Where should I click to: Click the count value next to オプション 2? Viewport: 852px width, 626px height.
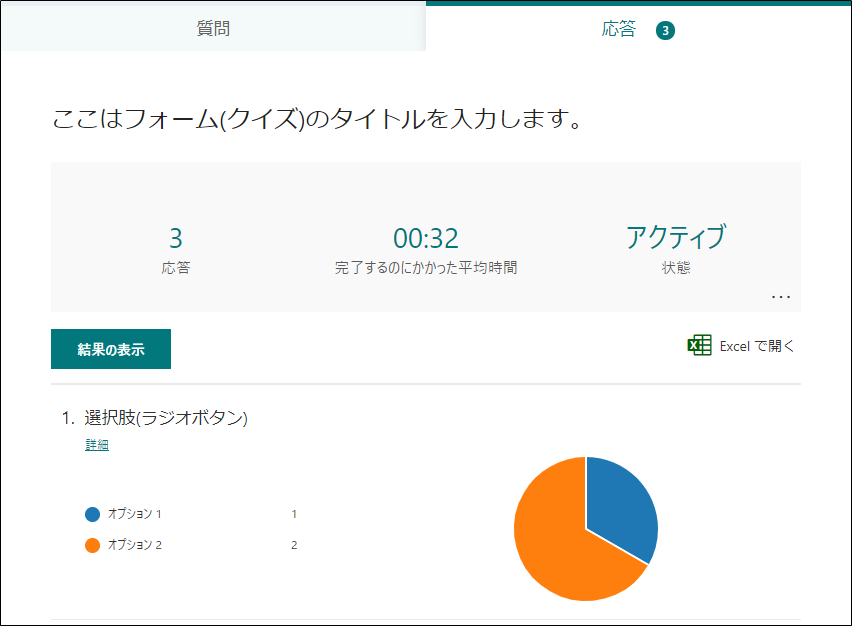[292, 544]
